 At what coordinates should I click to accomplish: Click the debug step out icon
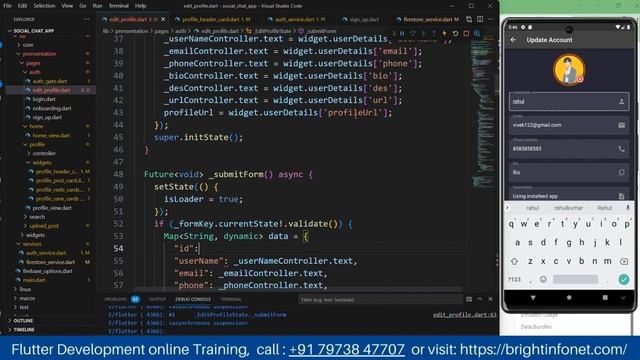434,33
